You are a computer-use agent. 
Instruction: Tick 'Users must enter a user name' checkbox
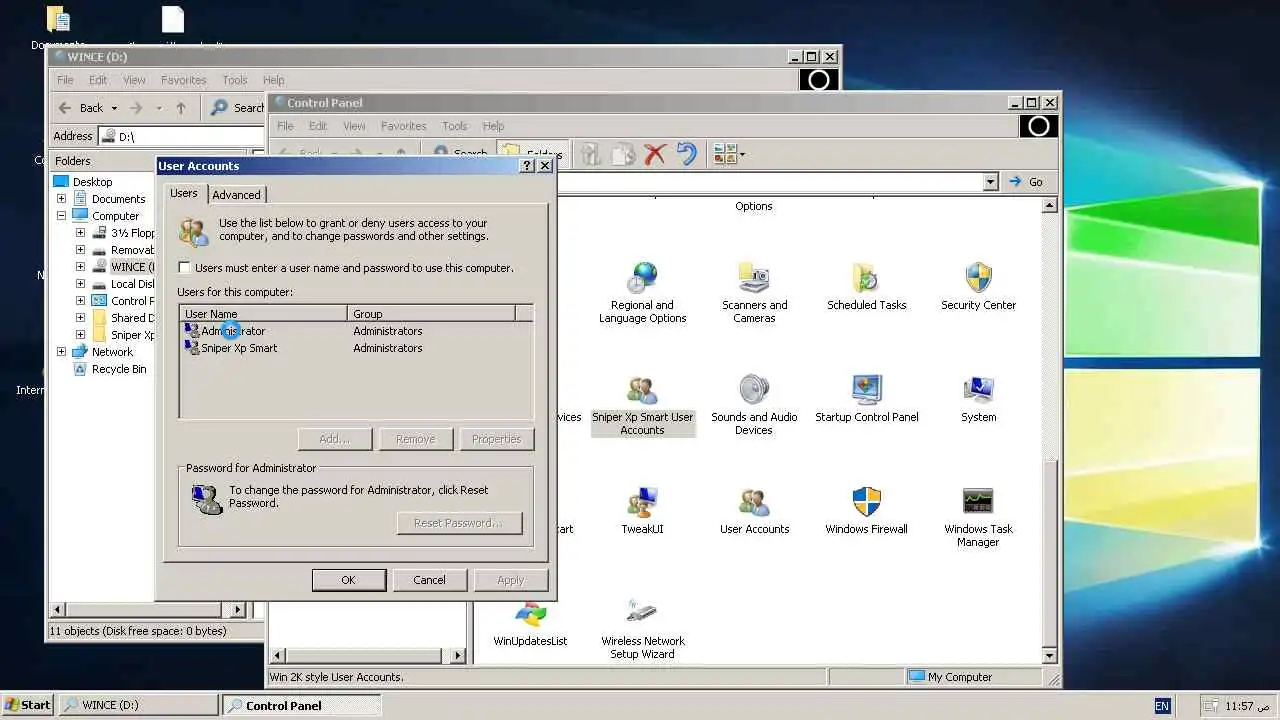tap(184, 268)
